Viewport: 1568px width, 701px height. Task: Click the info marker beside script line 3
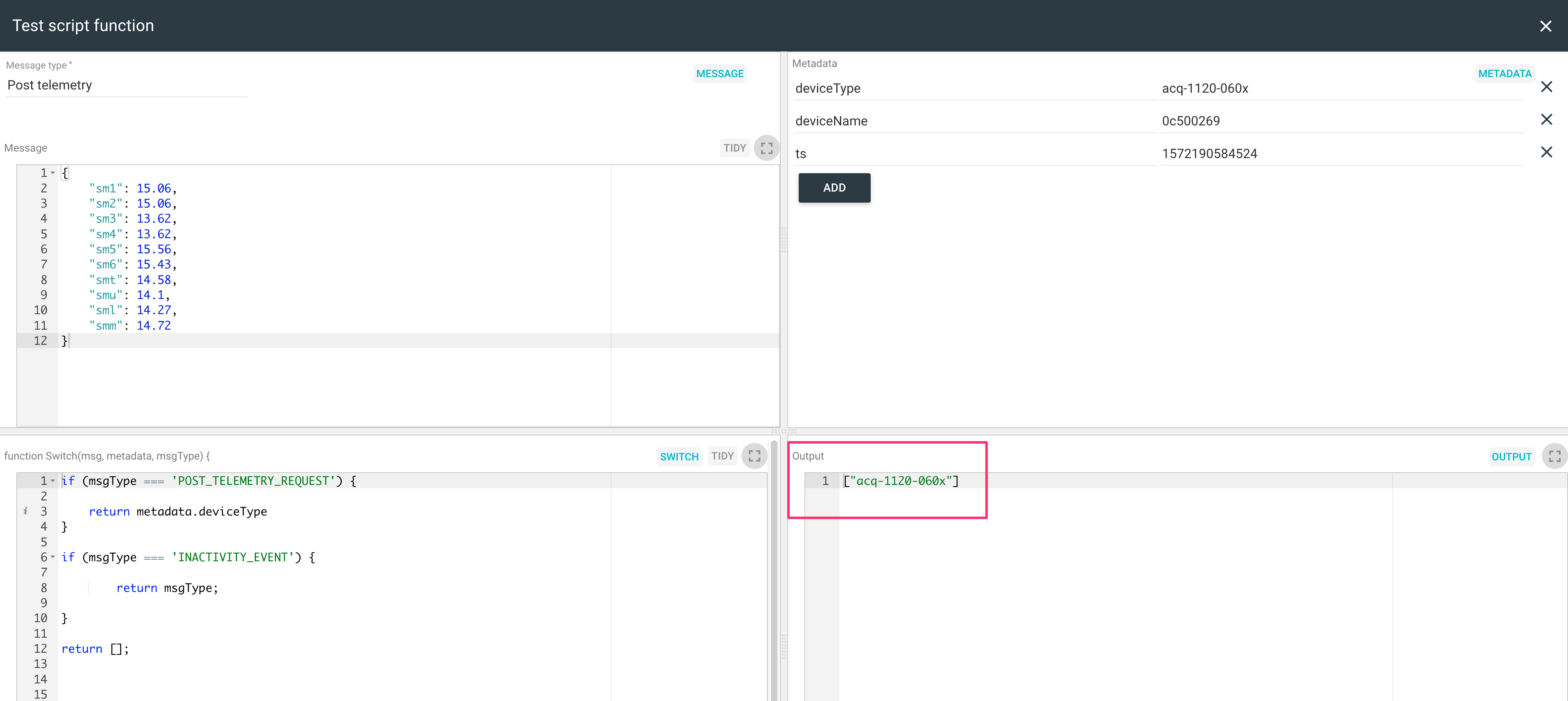(x=25, y=511)
